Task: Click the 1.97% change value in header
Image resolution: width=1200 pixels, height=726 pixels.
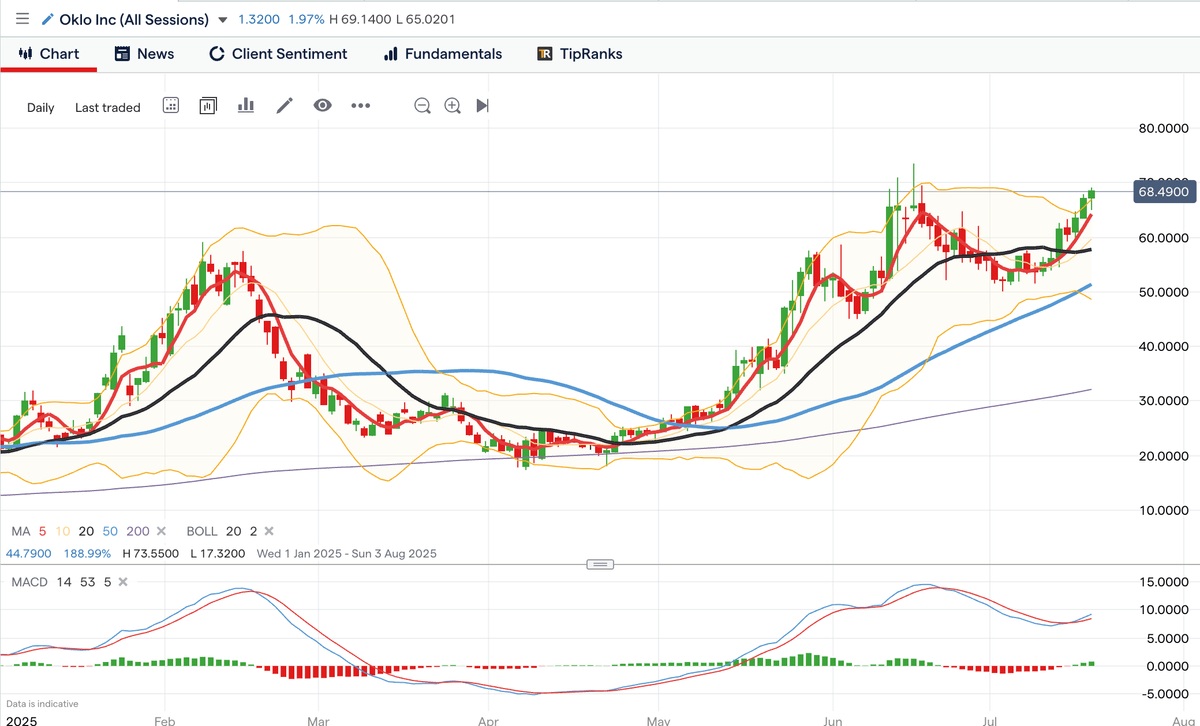Action: coord(304,20)
